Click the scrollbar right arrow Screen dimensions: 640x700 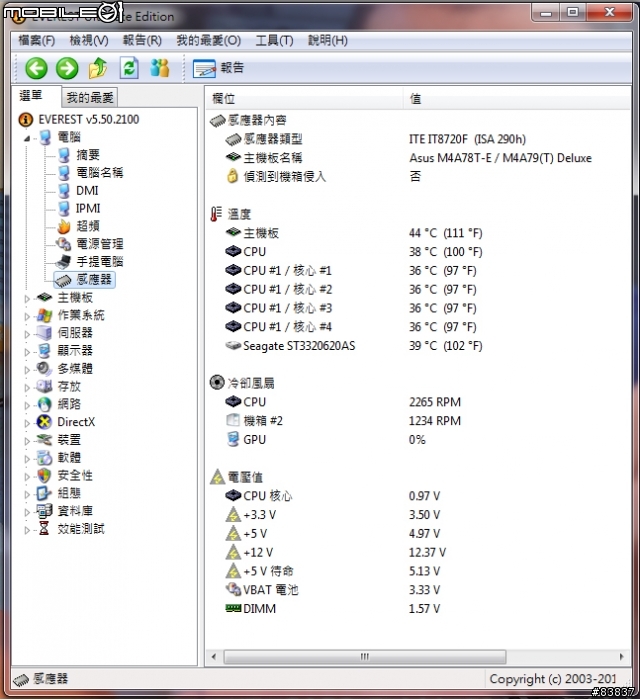coord(622,657)
